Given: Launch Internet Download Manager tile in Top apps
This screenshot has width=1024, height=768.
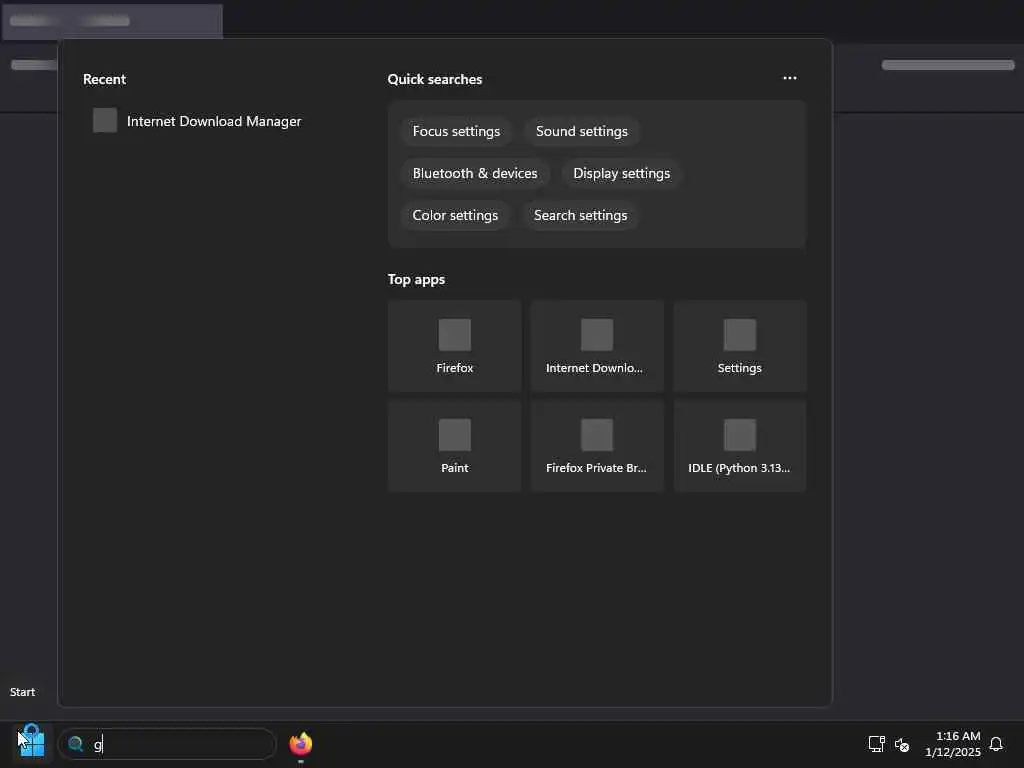Looking at the screenshot, I should (597, 346).
